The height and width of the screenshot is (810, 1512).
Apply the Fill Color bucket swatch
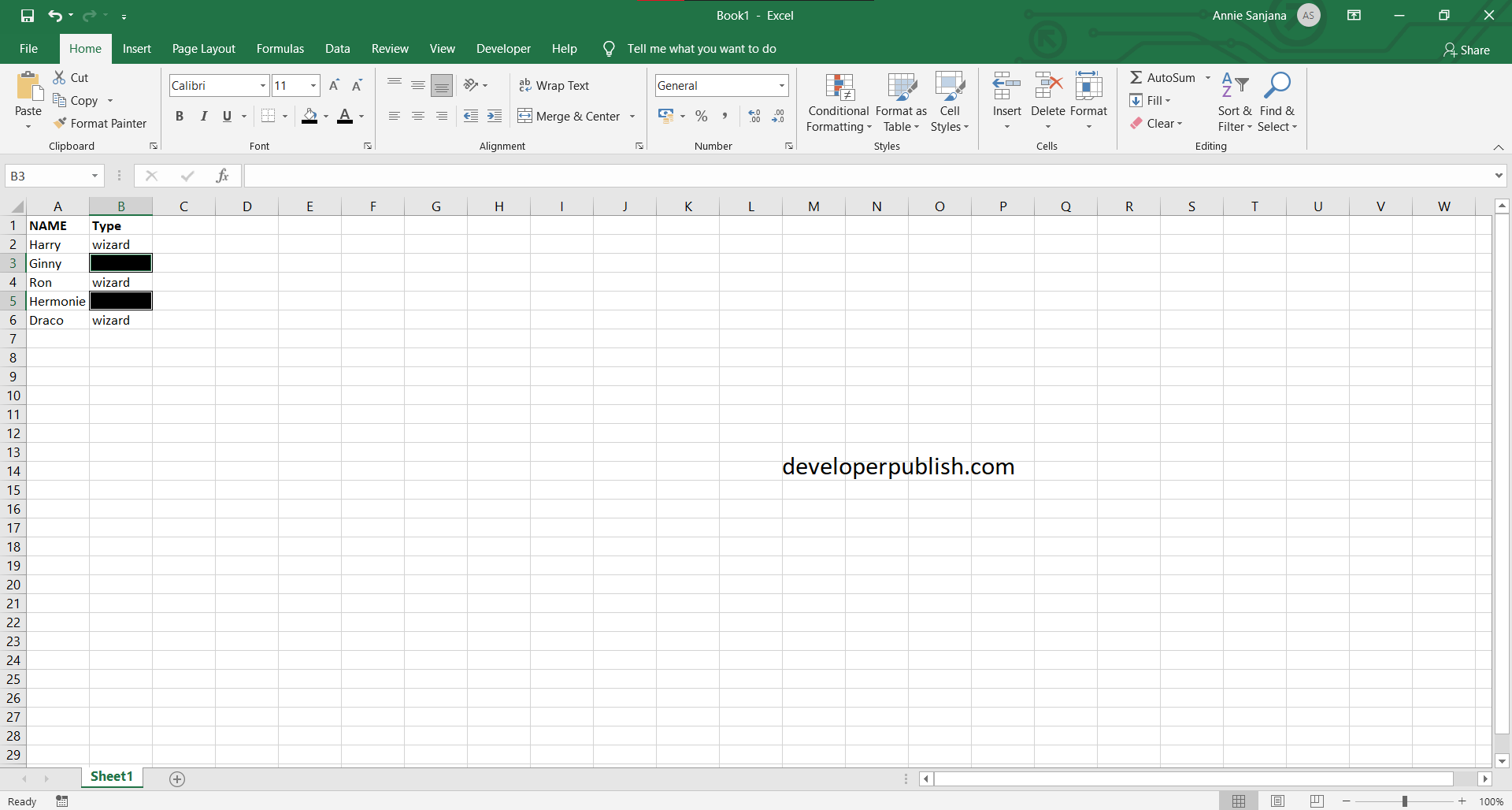[x=310, y=117]
